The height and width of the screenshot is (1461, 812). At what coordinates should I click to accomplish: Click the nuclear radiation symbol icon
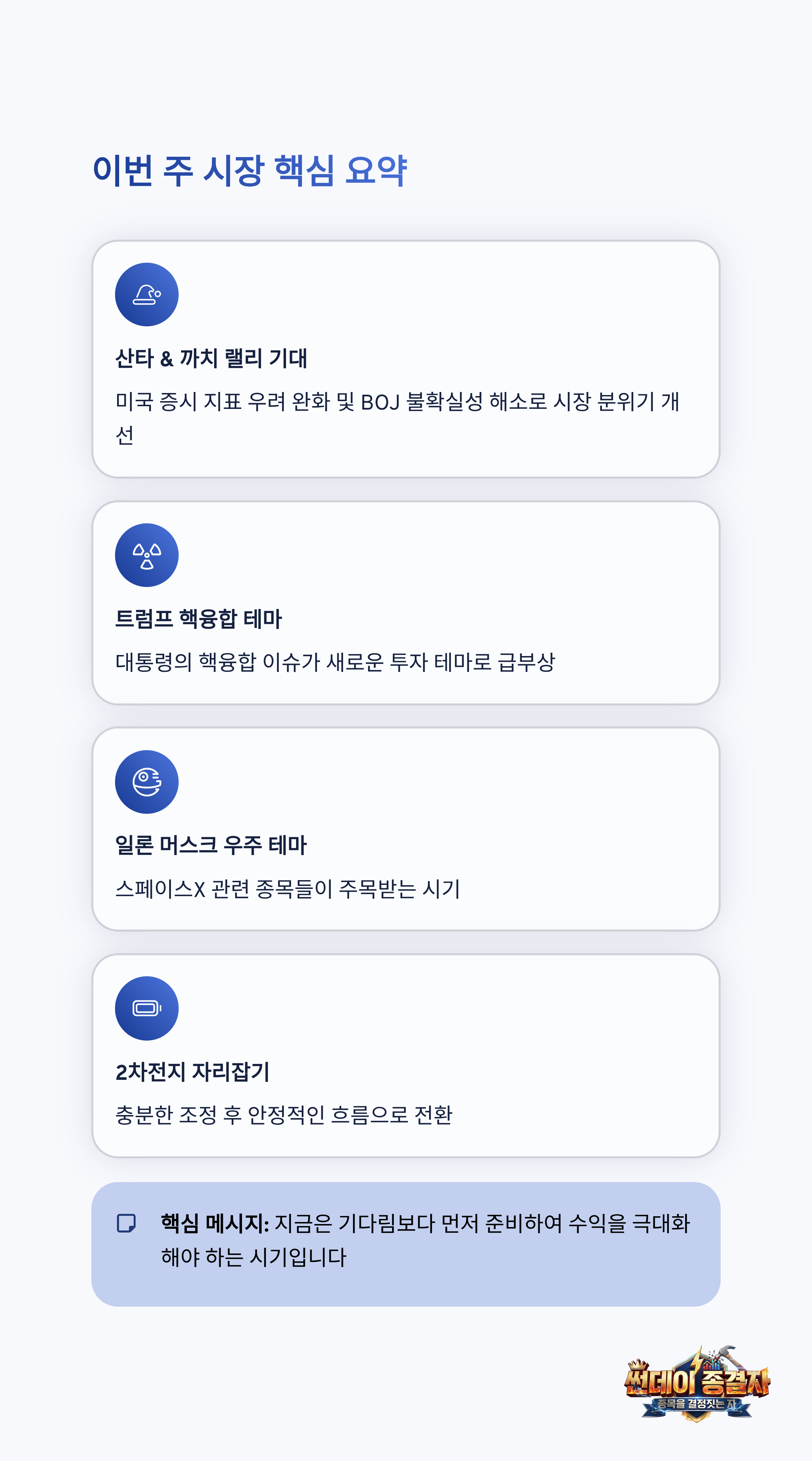146,555
